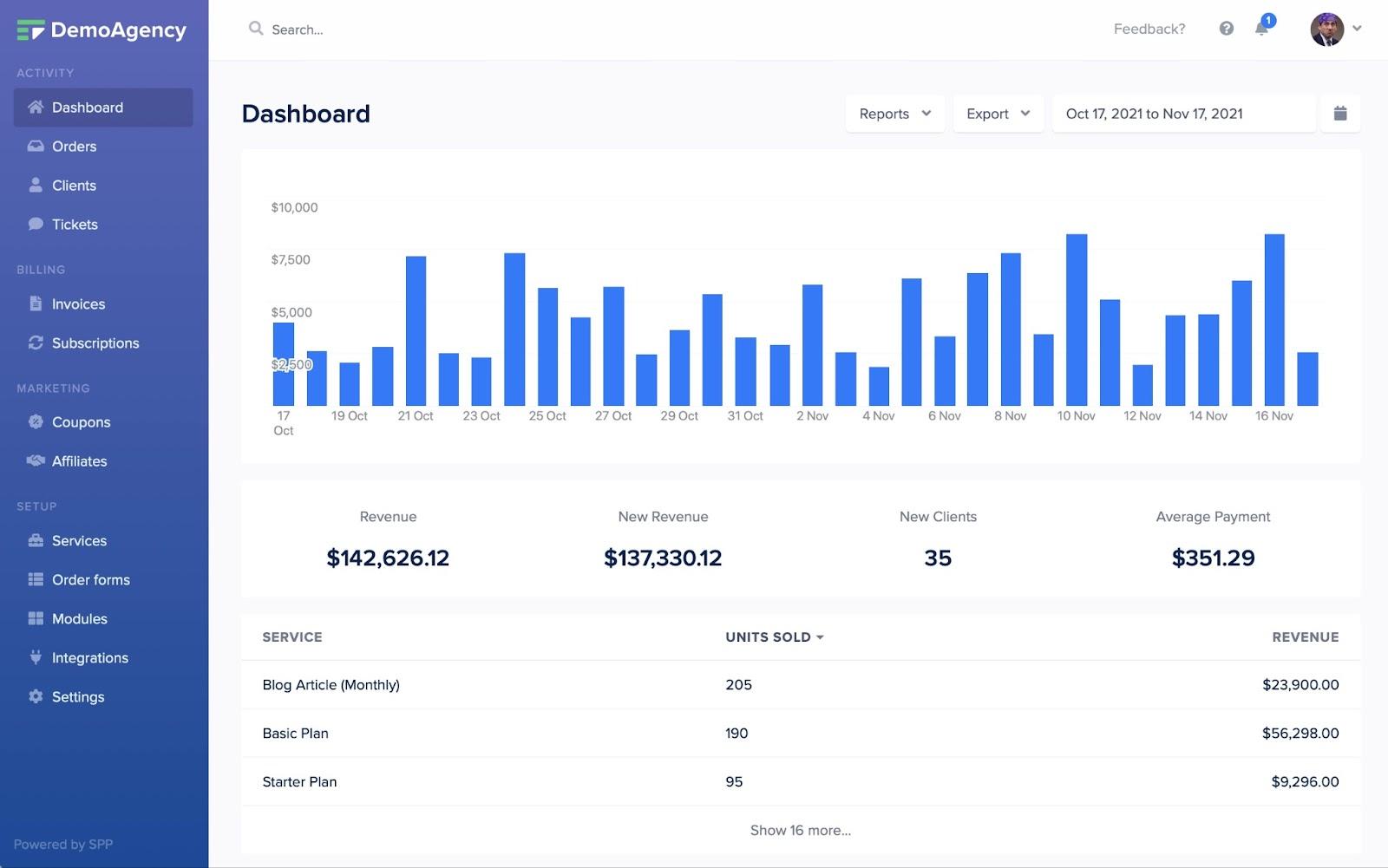Expand the Reports dropdown
Viewport: 1388px width, 868px height.
pos(894,114)
